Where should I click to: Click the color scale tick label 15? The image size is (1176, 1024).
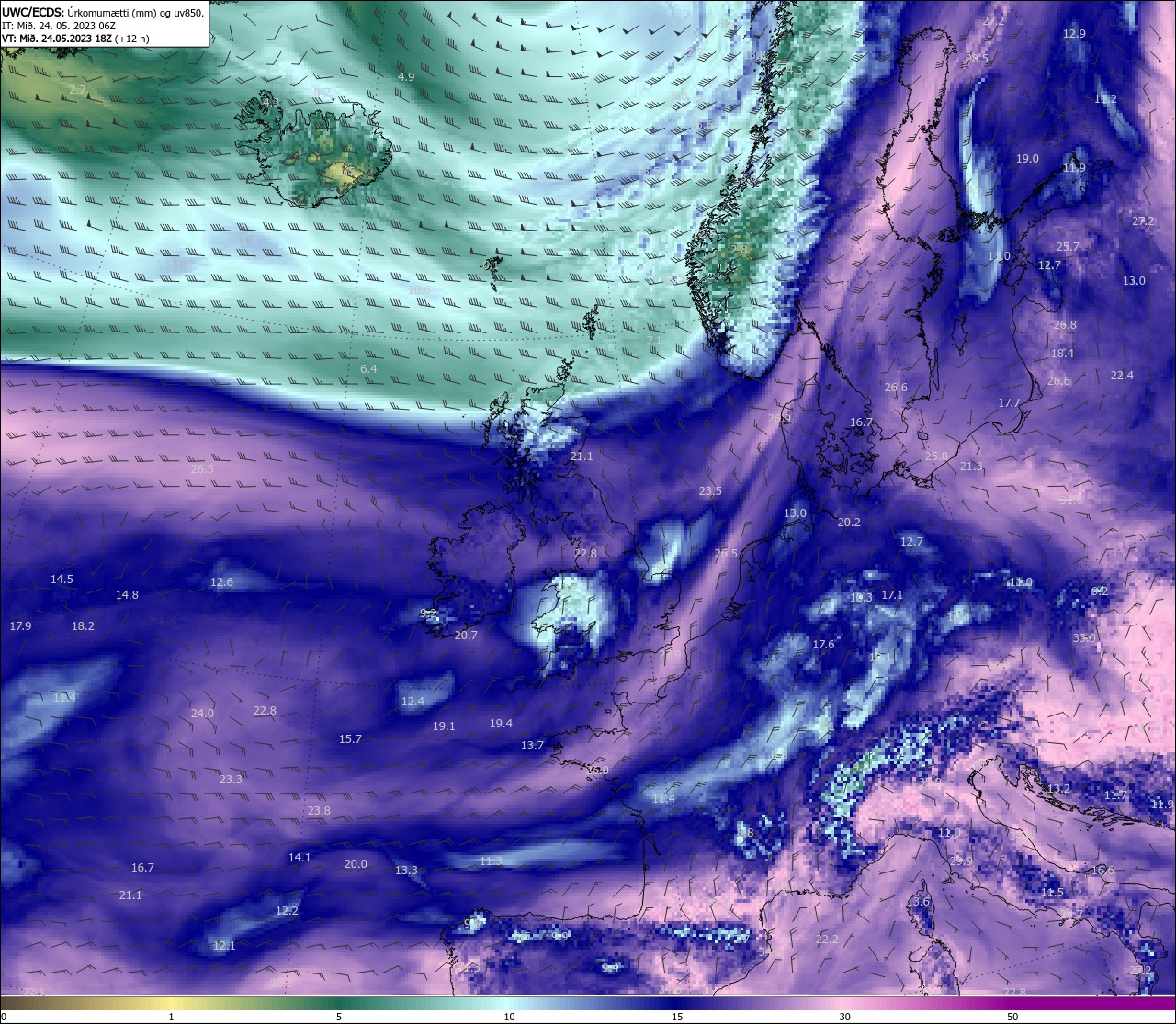click(677, 1017)
